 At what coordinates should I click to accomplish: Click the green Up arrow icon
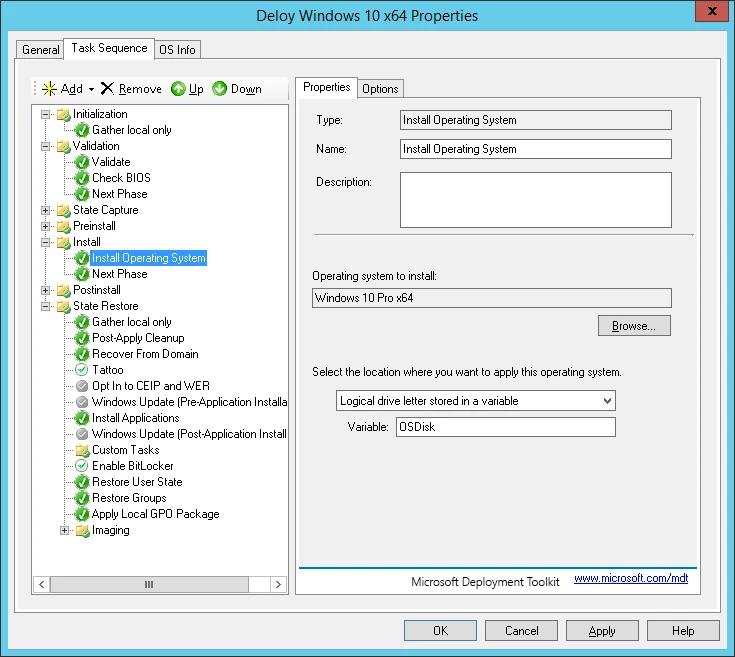point(178,89)
